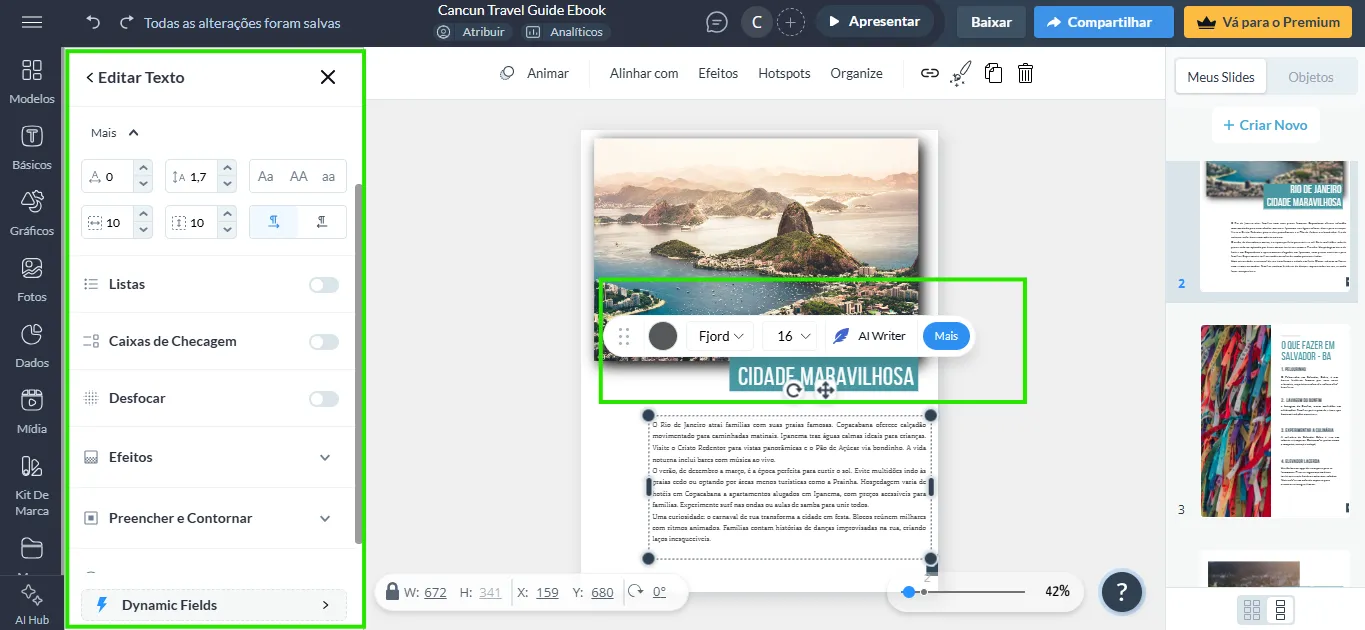Viewport: 1365px width, 630px height.
Task: Open the Mídia sidebar section
Action: (32, 411)
